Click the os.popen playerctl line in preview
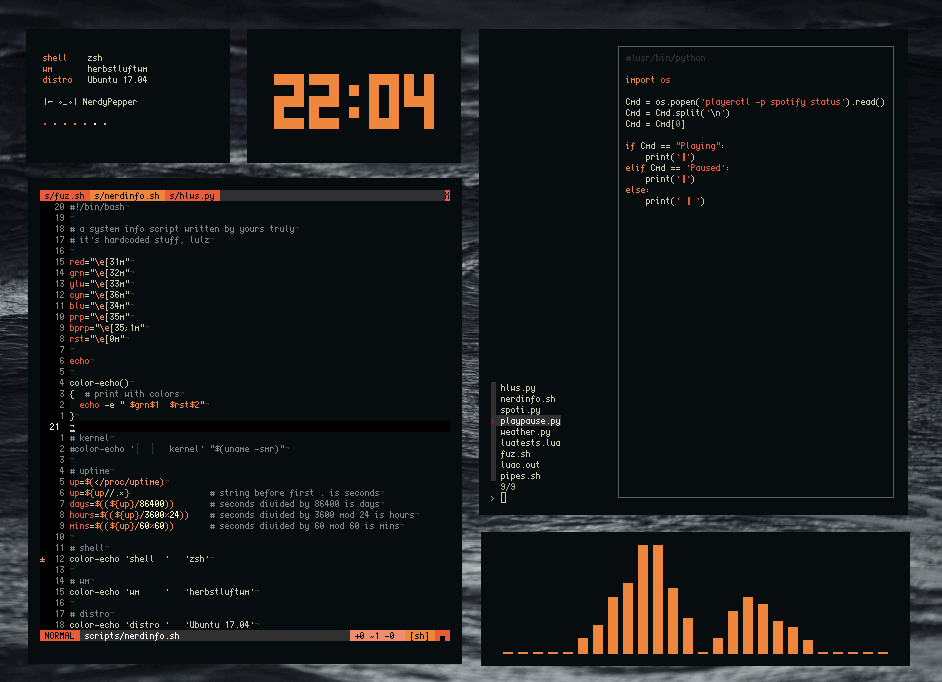This screenshot has width=942, height=682. 755,102
